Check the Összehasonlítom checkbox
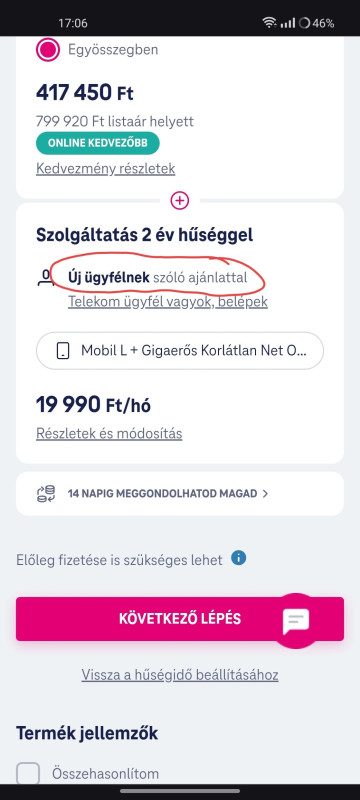Image resolution: width=360 pixels, height=800 pixels. pos(28,773)
